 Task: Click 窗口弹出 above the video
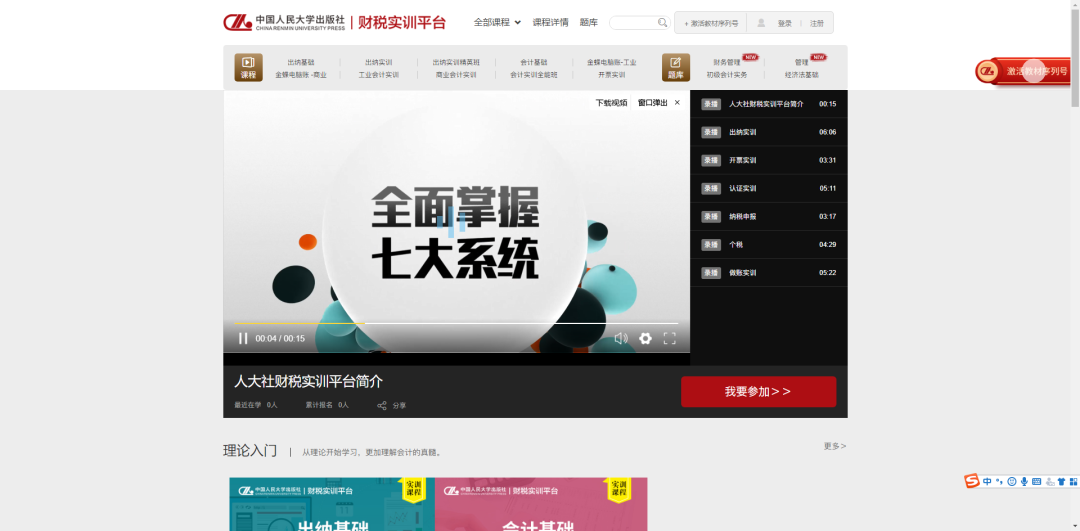pyautogui.click(x=652, y=103)
